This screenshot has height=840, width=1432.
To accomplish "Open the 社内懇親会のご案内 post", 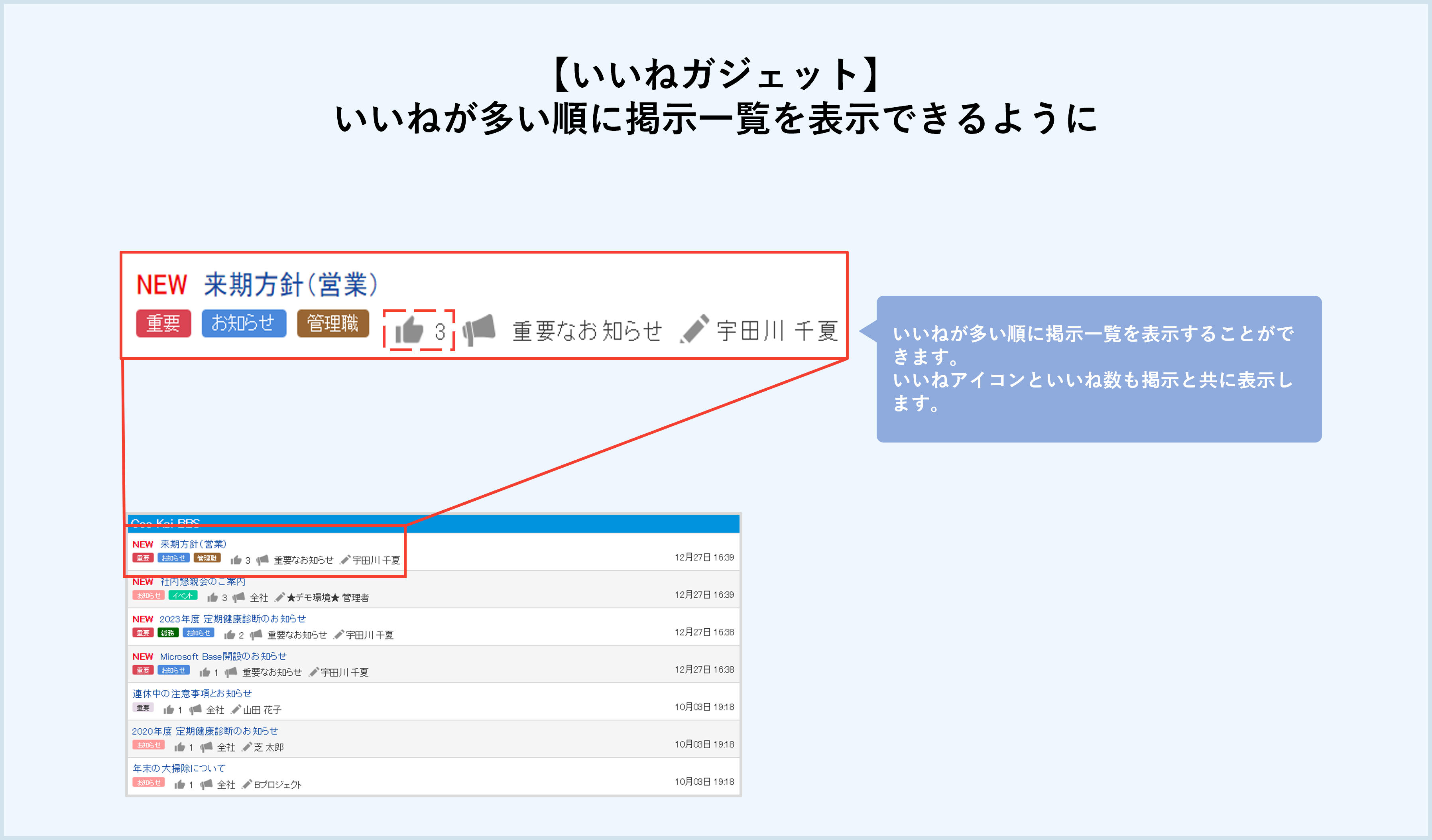I will (202, 582).
